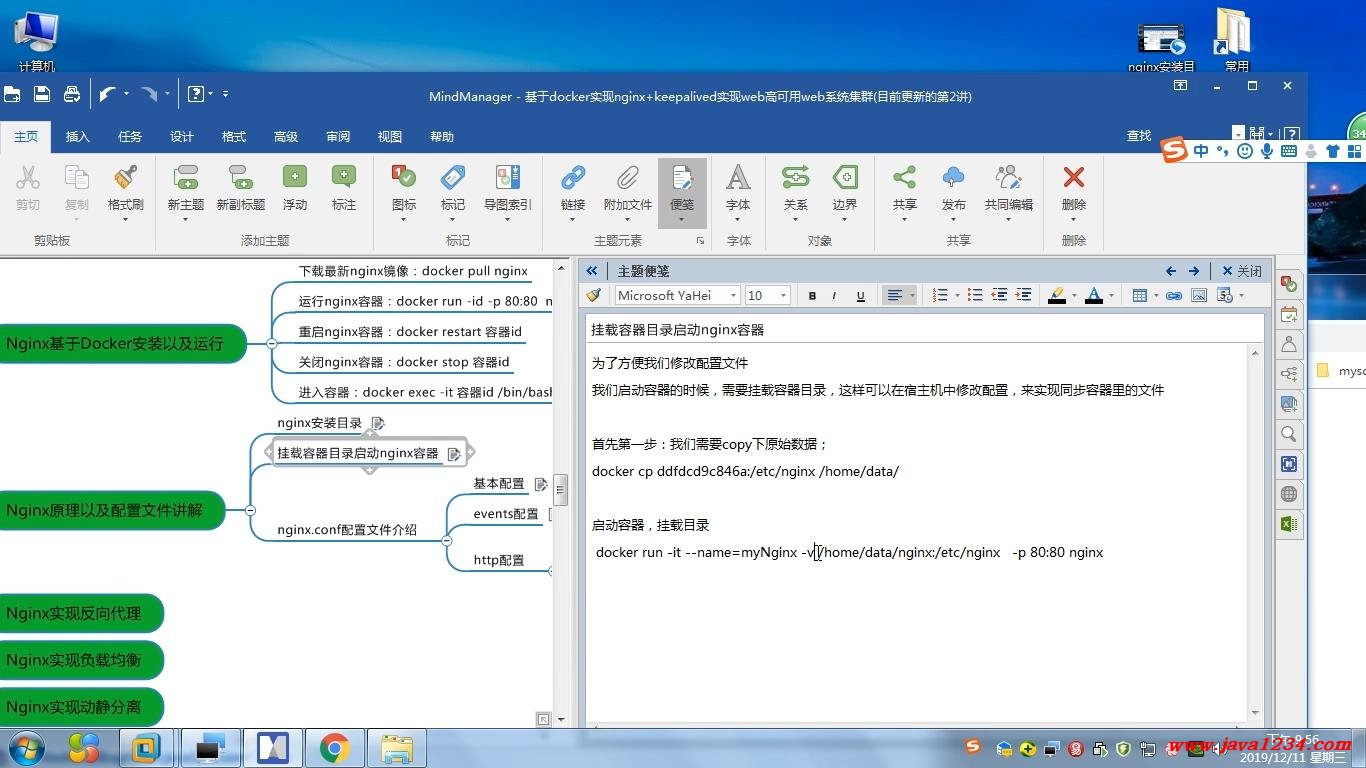This screenshot has height=768, width=1366.
Task: Insert a table in the notes editor
Action: (x=1139, y=295)
